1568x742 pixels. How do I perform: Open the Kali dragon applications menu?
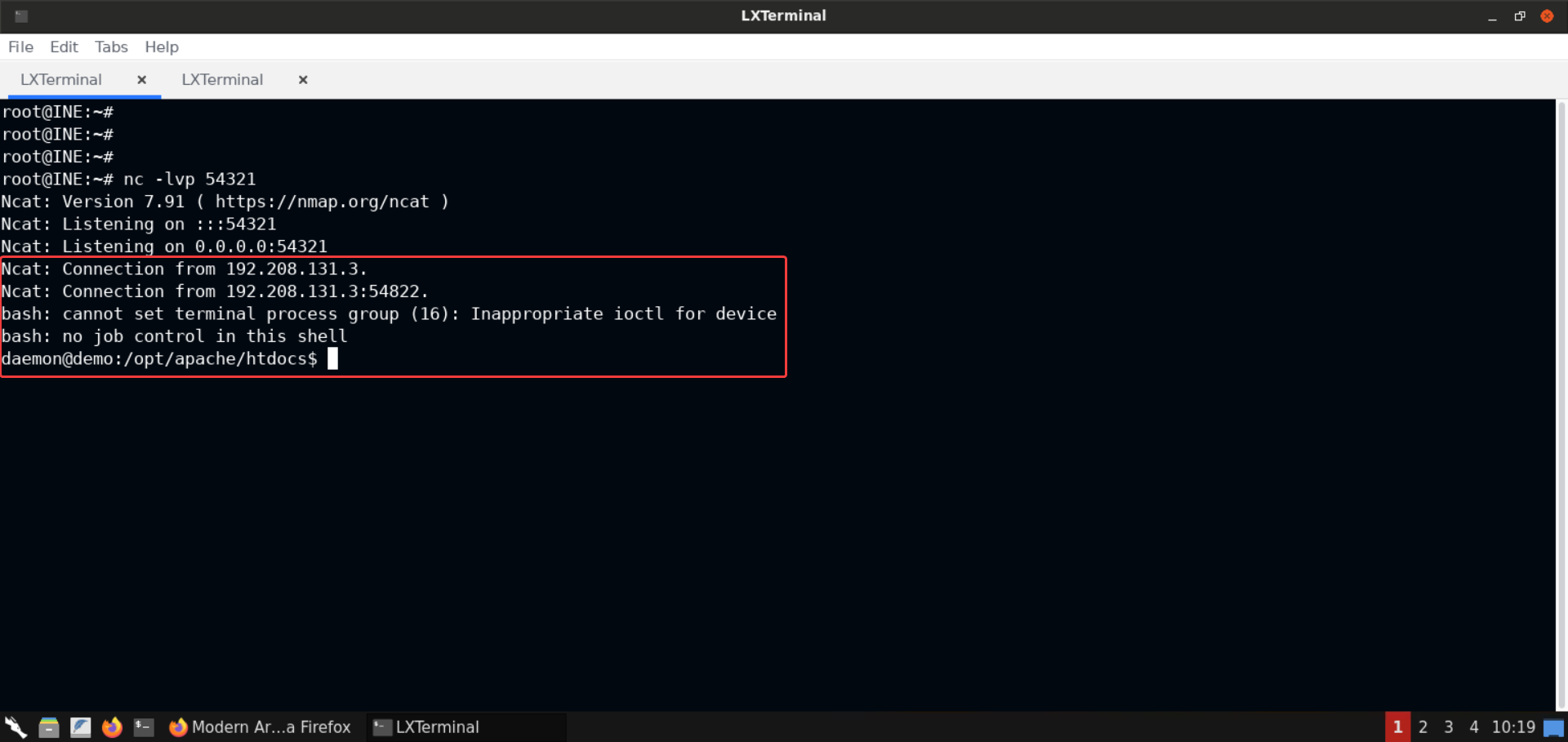16,726
